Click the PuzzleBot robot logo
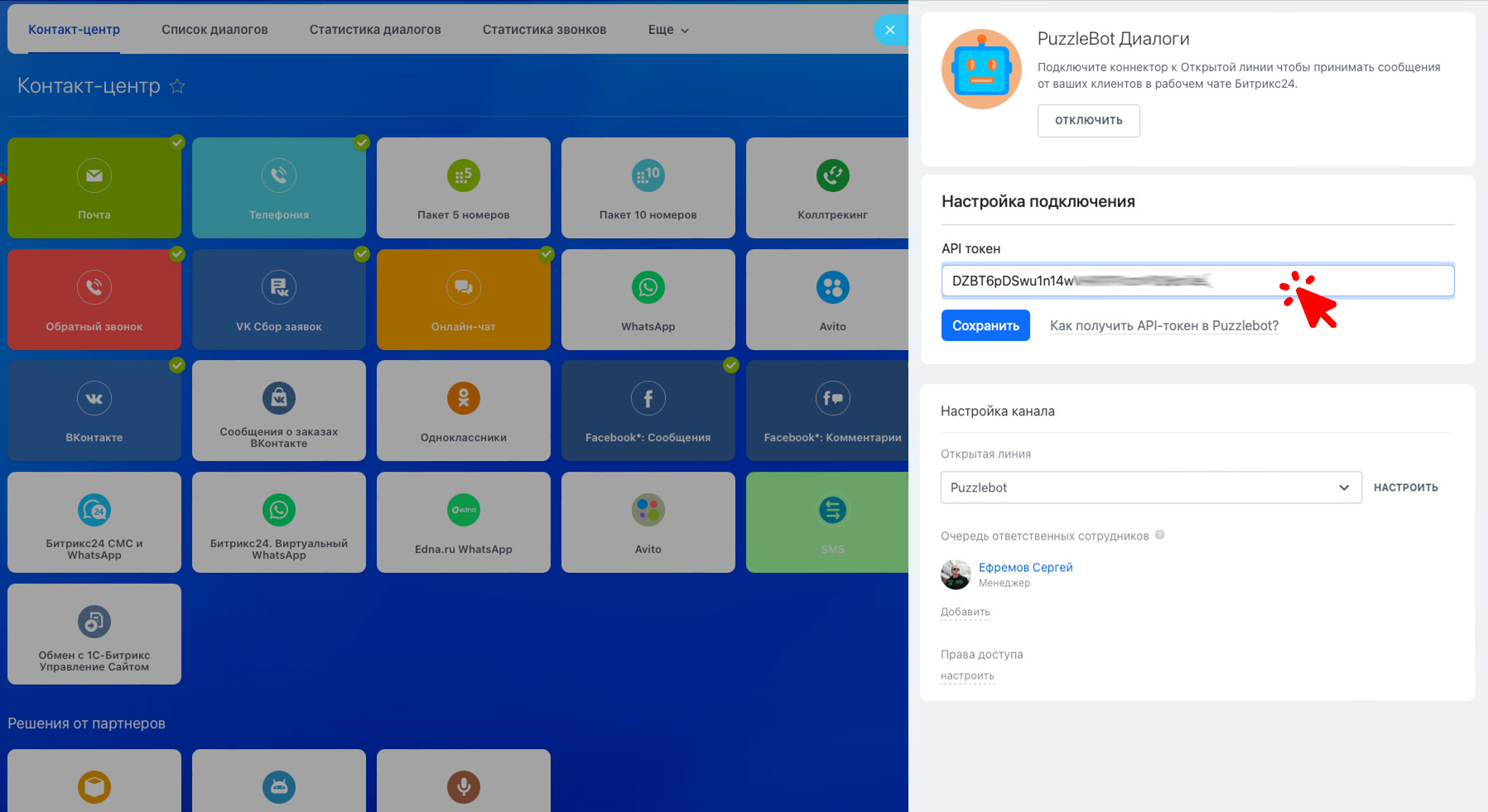 (981, 70)
